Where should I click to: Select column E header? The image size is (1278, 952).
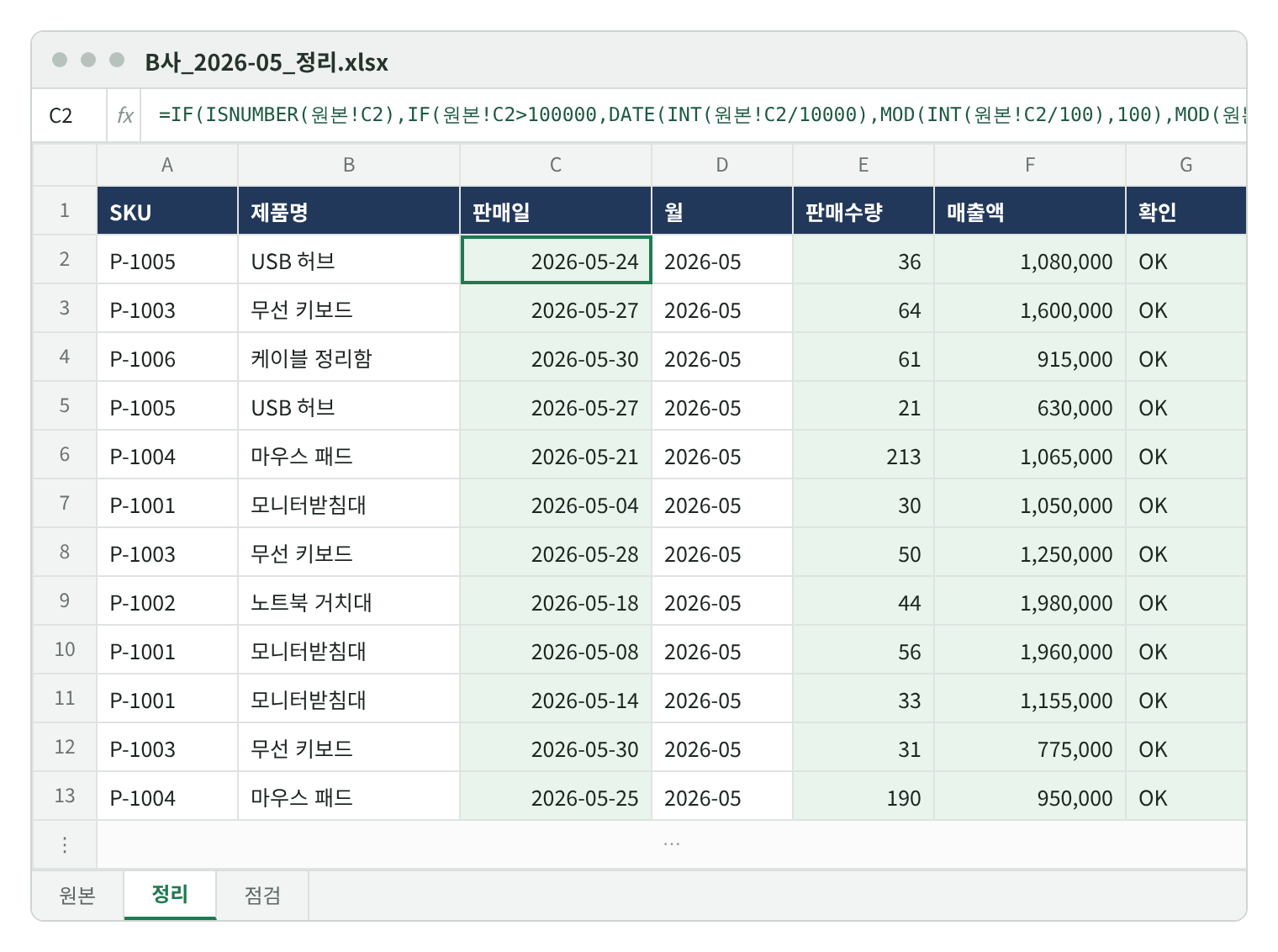(863, 165)
